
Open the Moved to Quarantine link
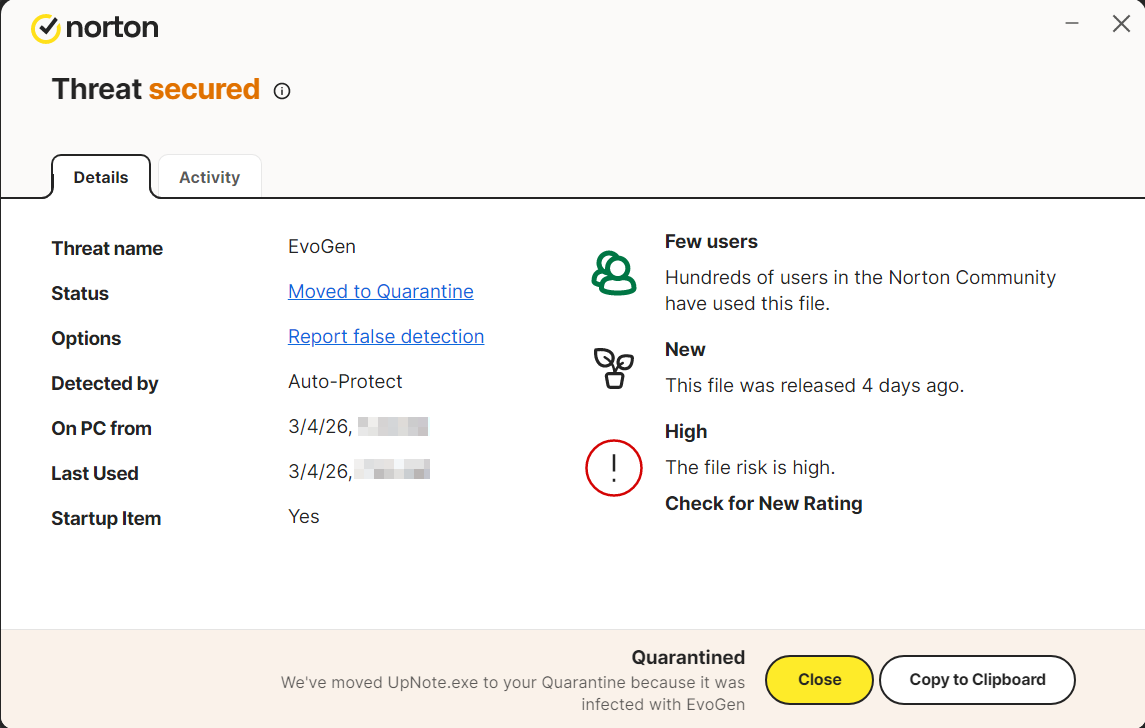pyautogui.click(x=380, y=291)
